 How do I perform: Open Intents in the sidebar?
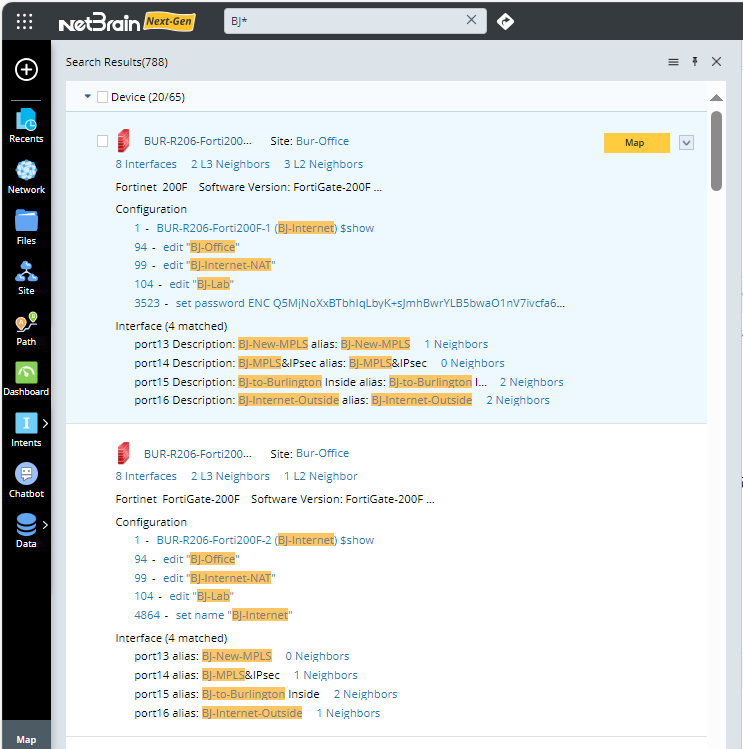click(26, 430)
